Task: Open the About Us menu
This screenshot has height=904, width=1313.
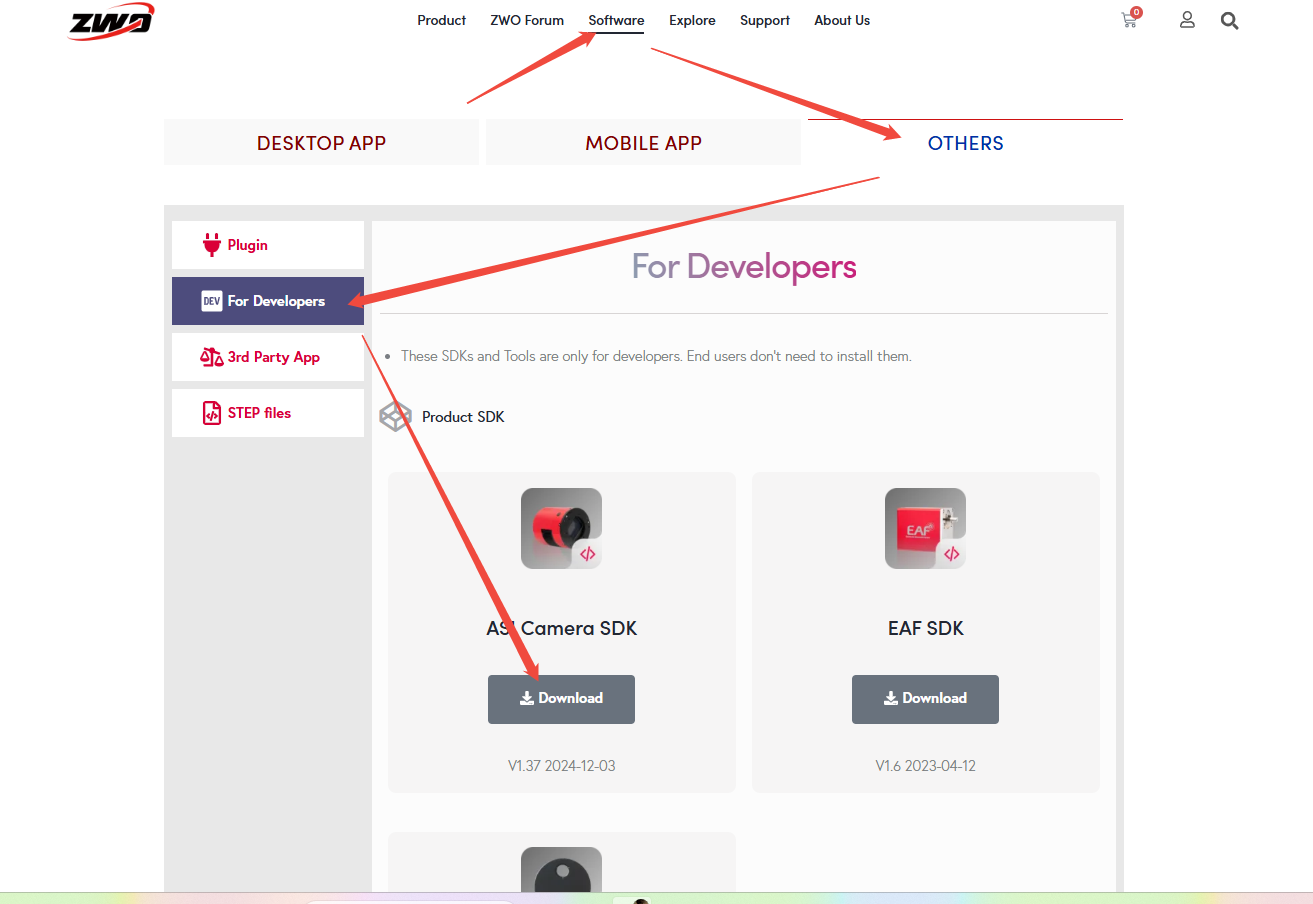Action: pos(842,20)
